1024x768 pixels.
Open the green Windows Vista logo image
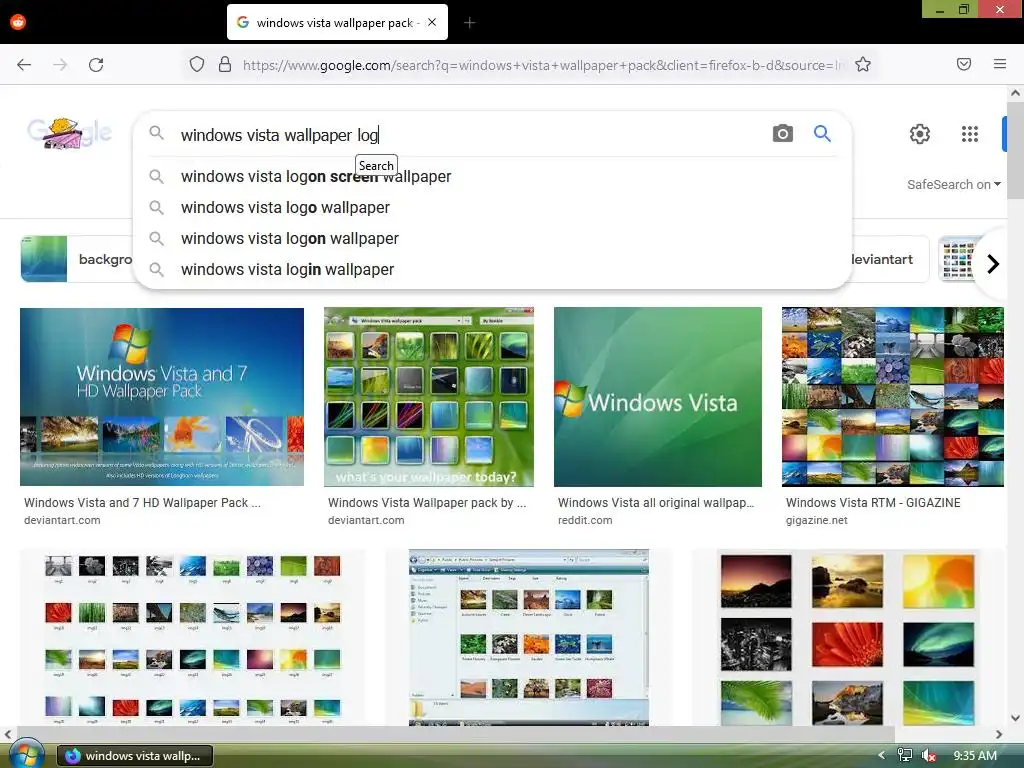click(658, 397)
